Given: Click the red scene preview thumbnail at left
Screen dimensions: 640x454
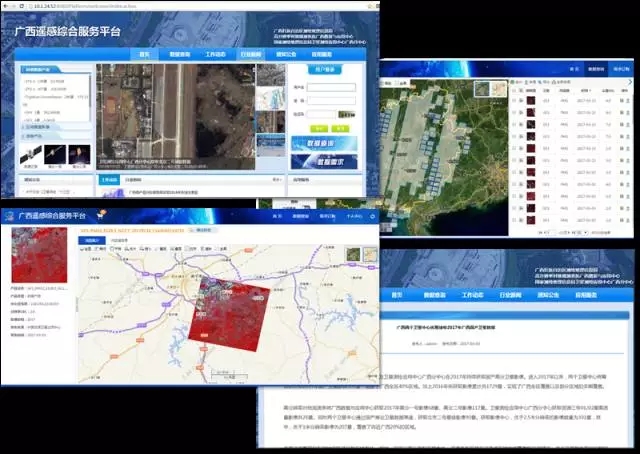Looking at the screenshot, I should [x=40, y=255].
